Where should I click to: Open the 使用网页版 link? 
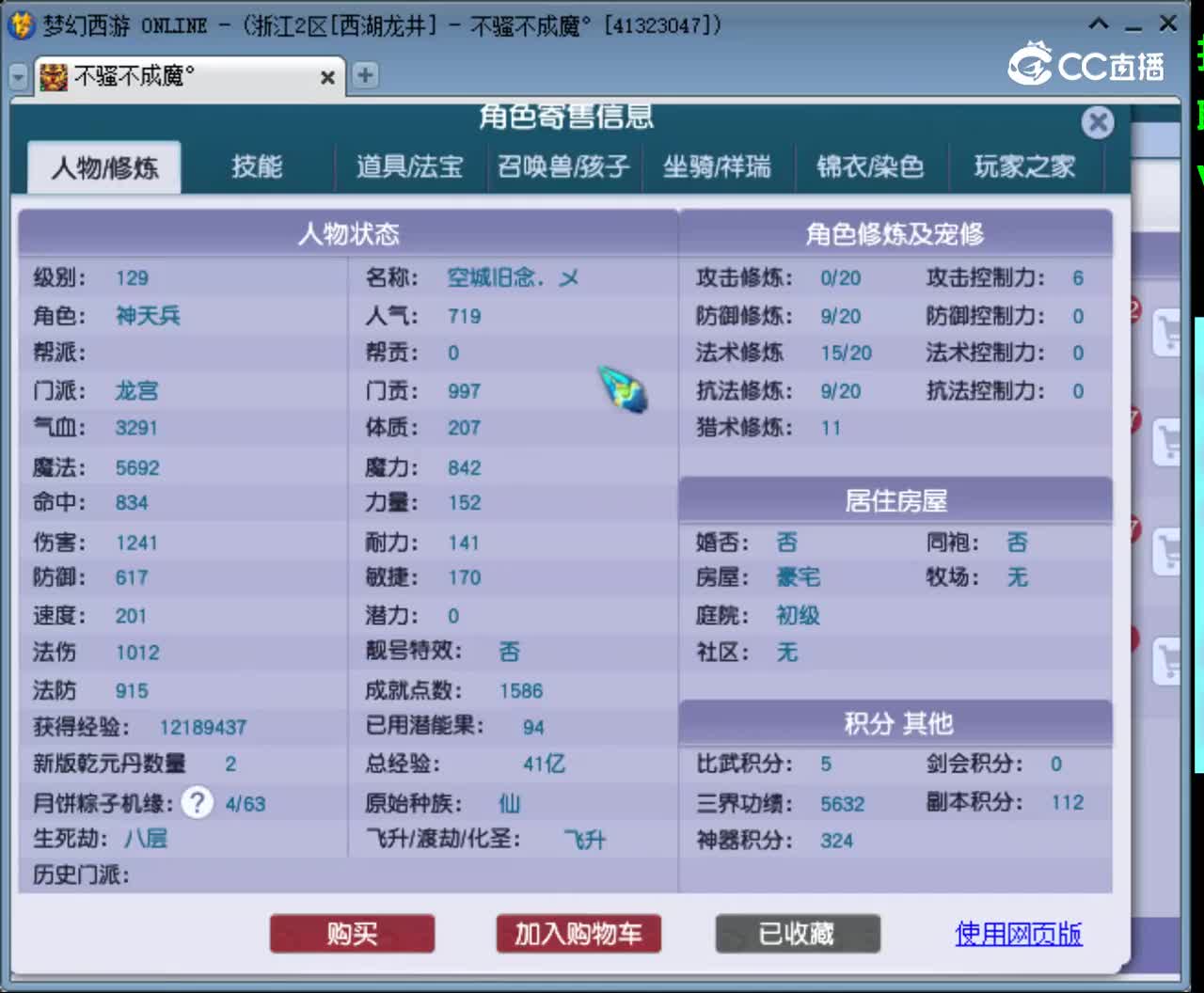click(x=1019, y=934)
